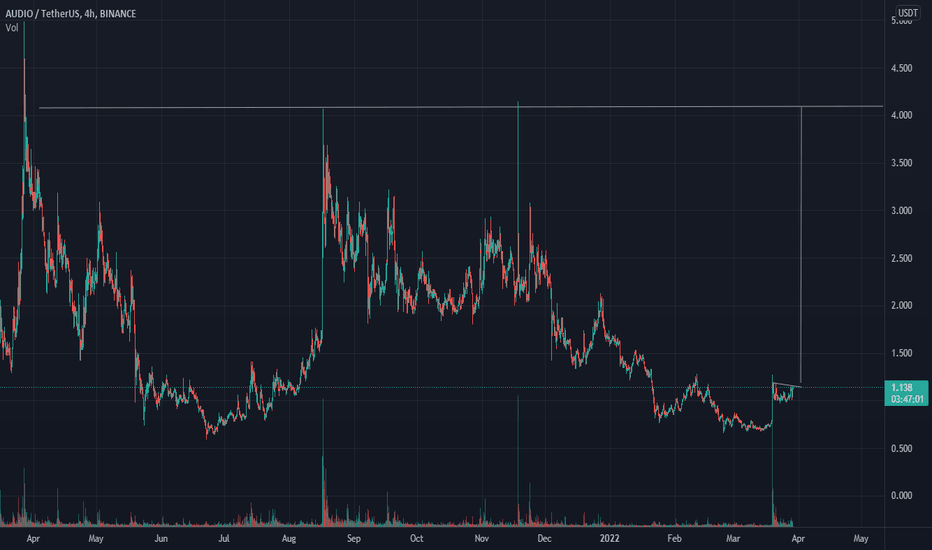Click the Dec time axis label
The image size is (932, 550).
[544, 539]
